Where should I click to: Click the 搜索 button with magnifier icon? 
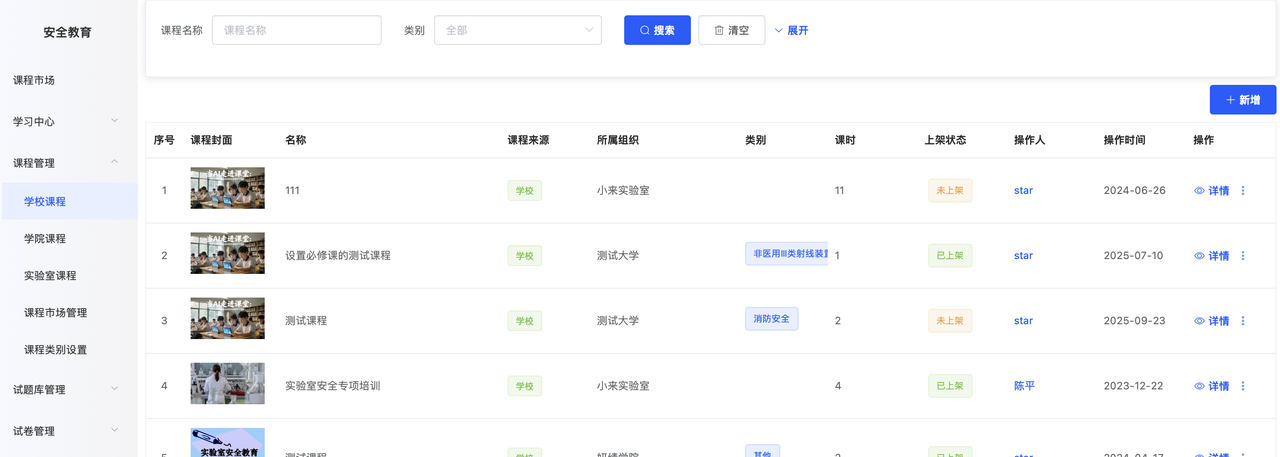click(x=657, y=30)
